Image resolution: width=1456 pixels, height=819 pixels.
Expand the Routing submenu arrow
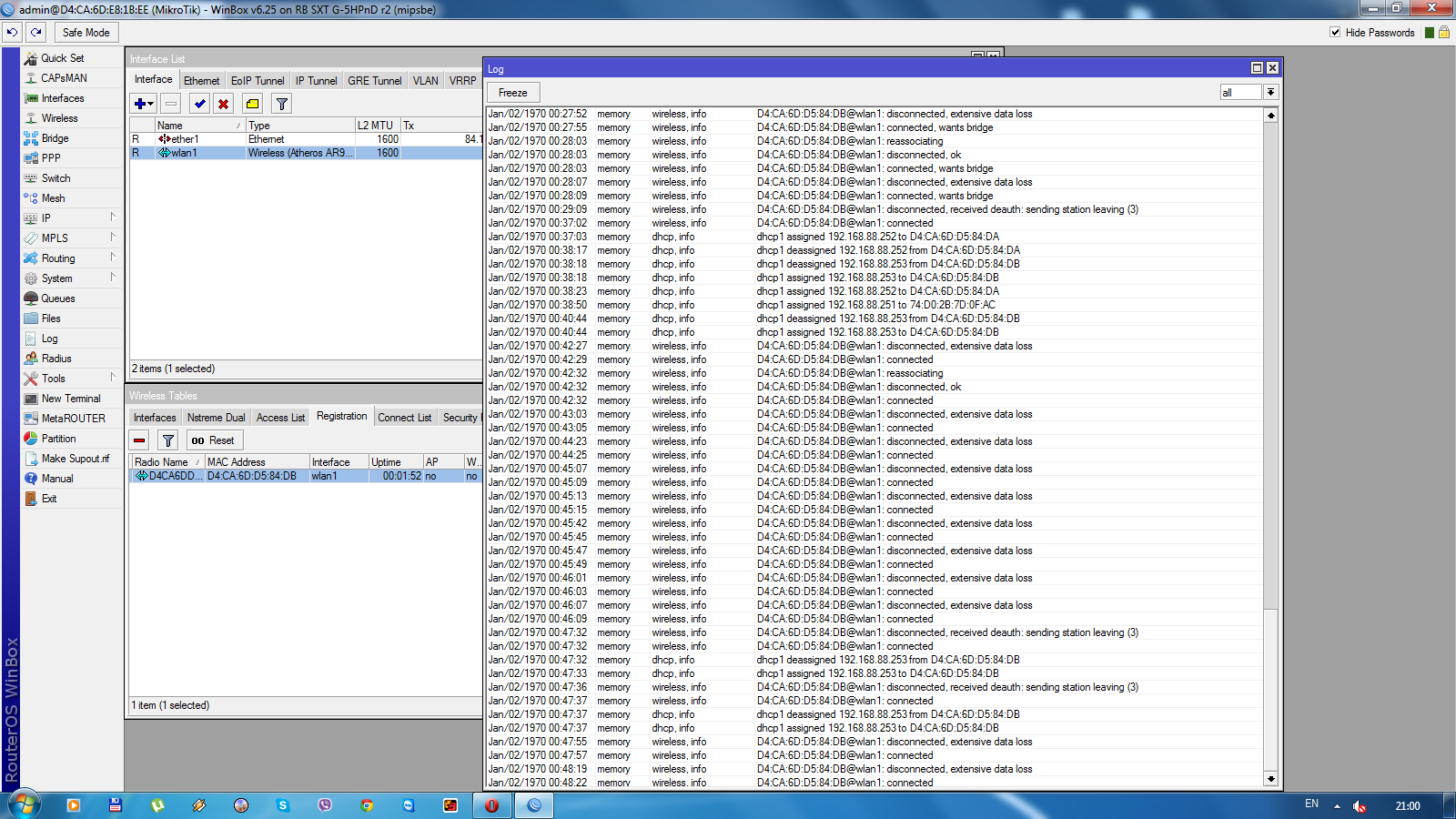point(113,258)
